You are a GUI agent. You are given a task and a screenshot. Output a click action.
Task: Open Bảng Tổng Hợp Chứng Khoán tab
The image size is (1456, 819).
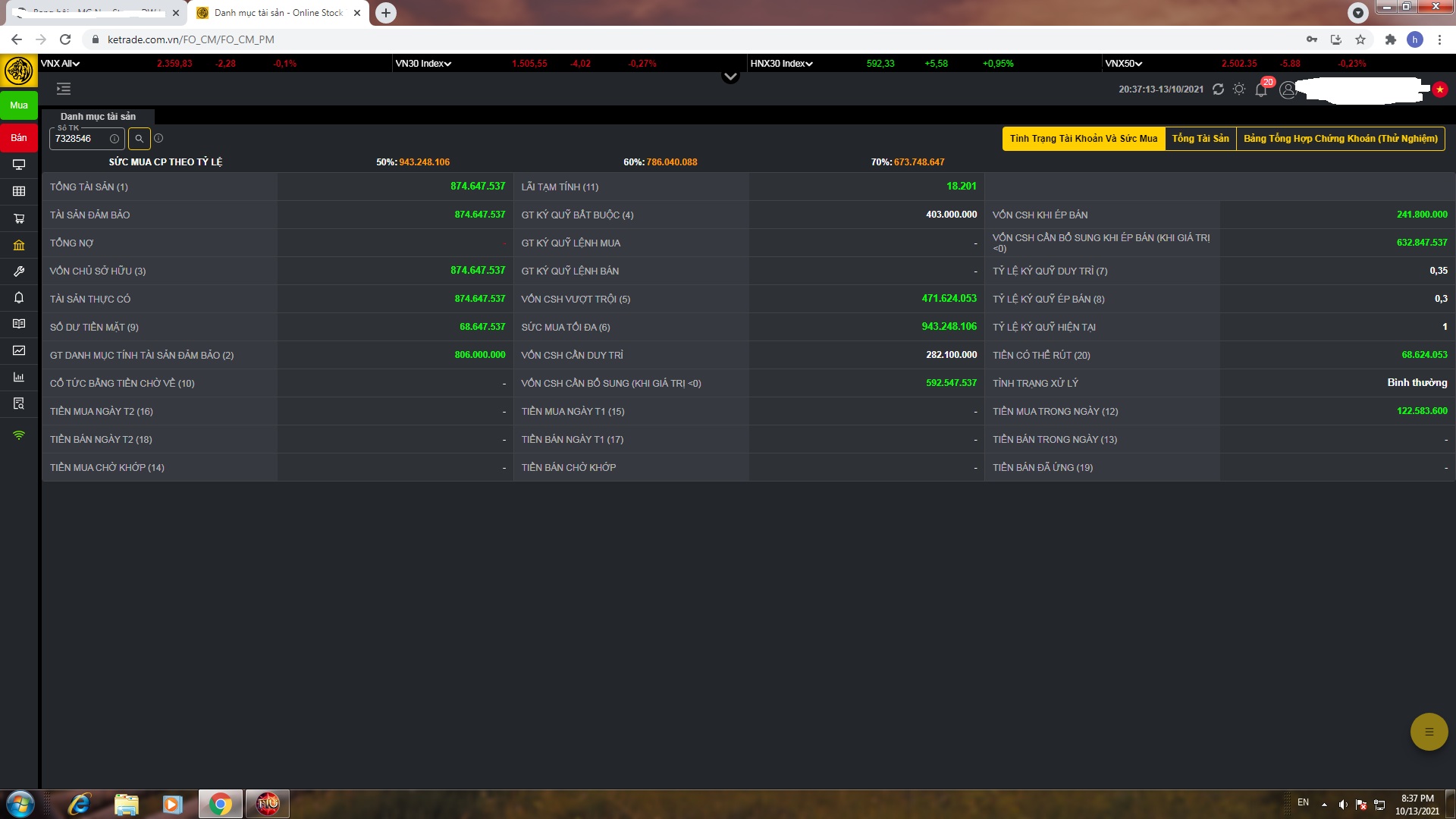pos(1340,139)
